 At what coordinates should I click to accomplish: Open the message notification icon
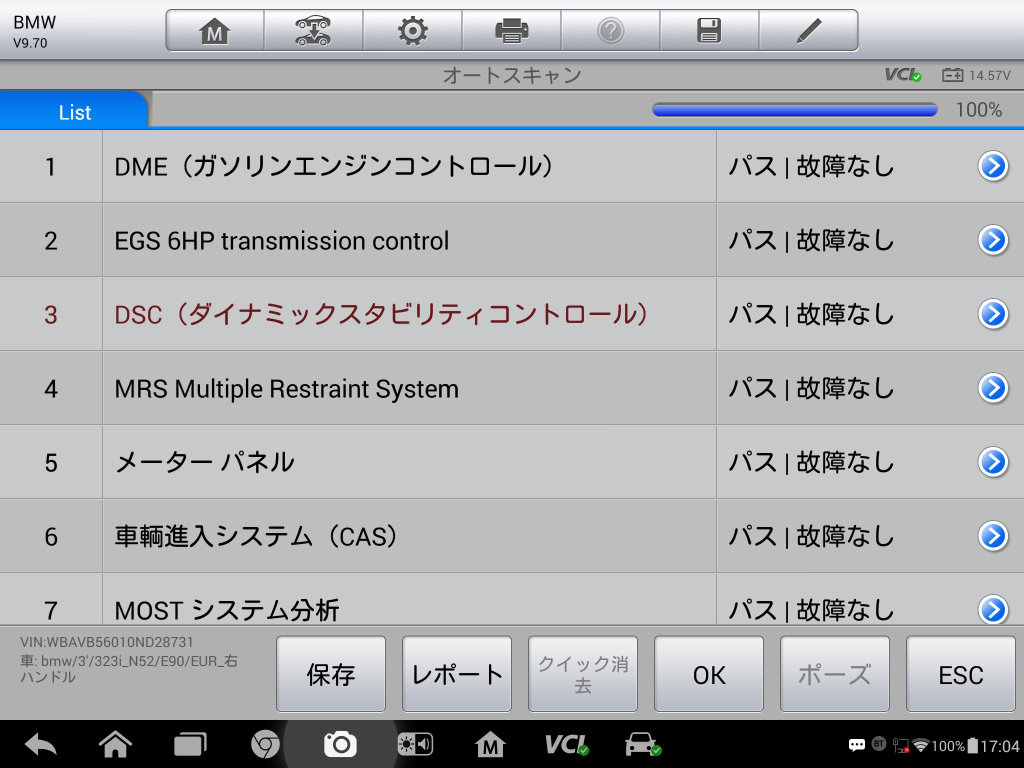click(x=857, y=745)
